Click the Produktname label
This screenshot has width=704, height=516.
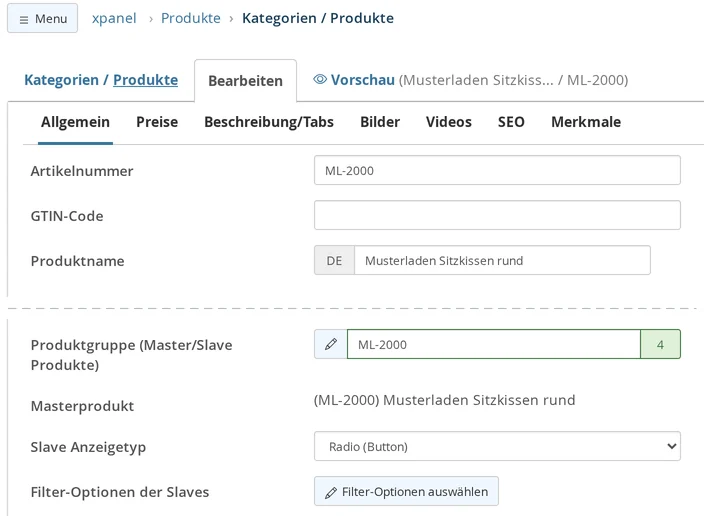coord(78,261)
